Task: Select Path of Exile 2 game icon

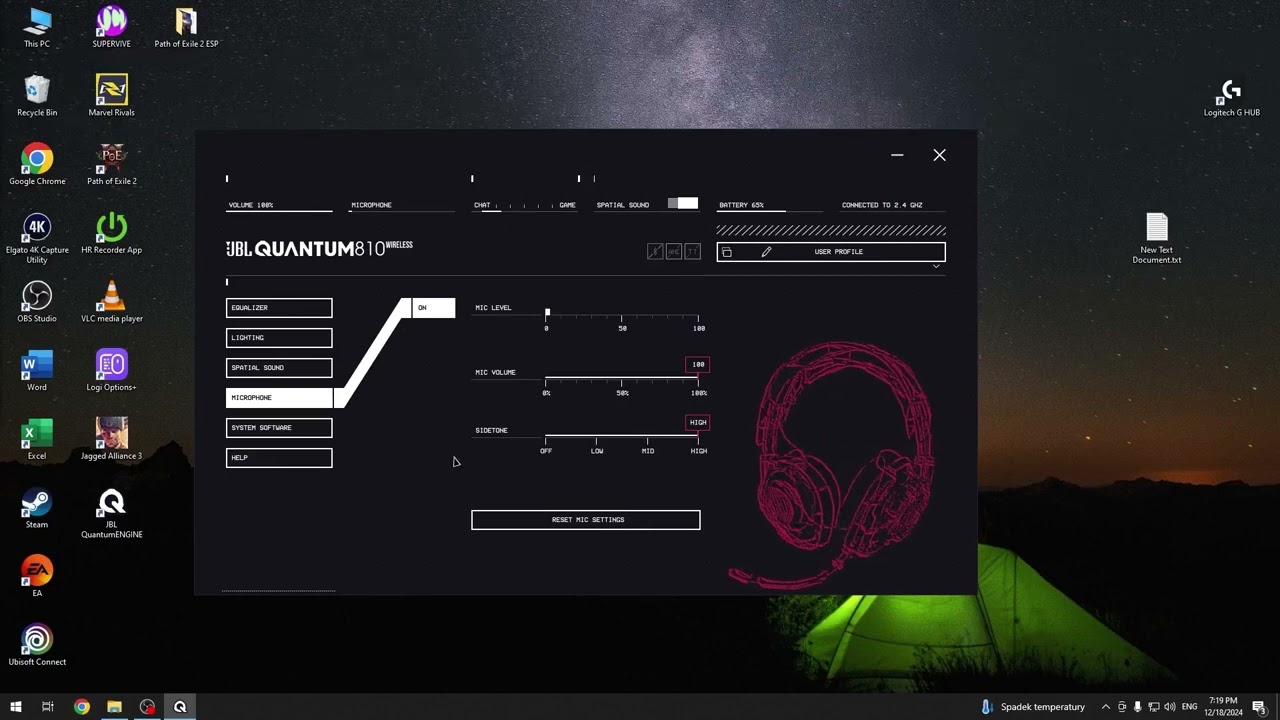Action: tap(112, 165)
